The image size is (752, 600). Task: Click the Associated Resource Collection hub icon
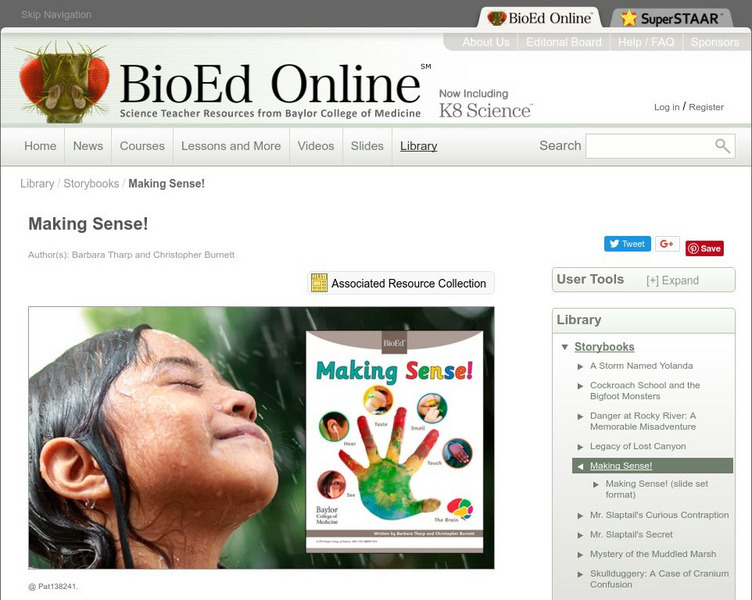(x=319, y=283)
